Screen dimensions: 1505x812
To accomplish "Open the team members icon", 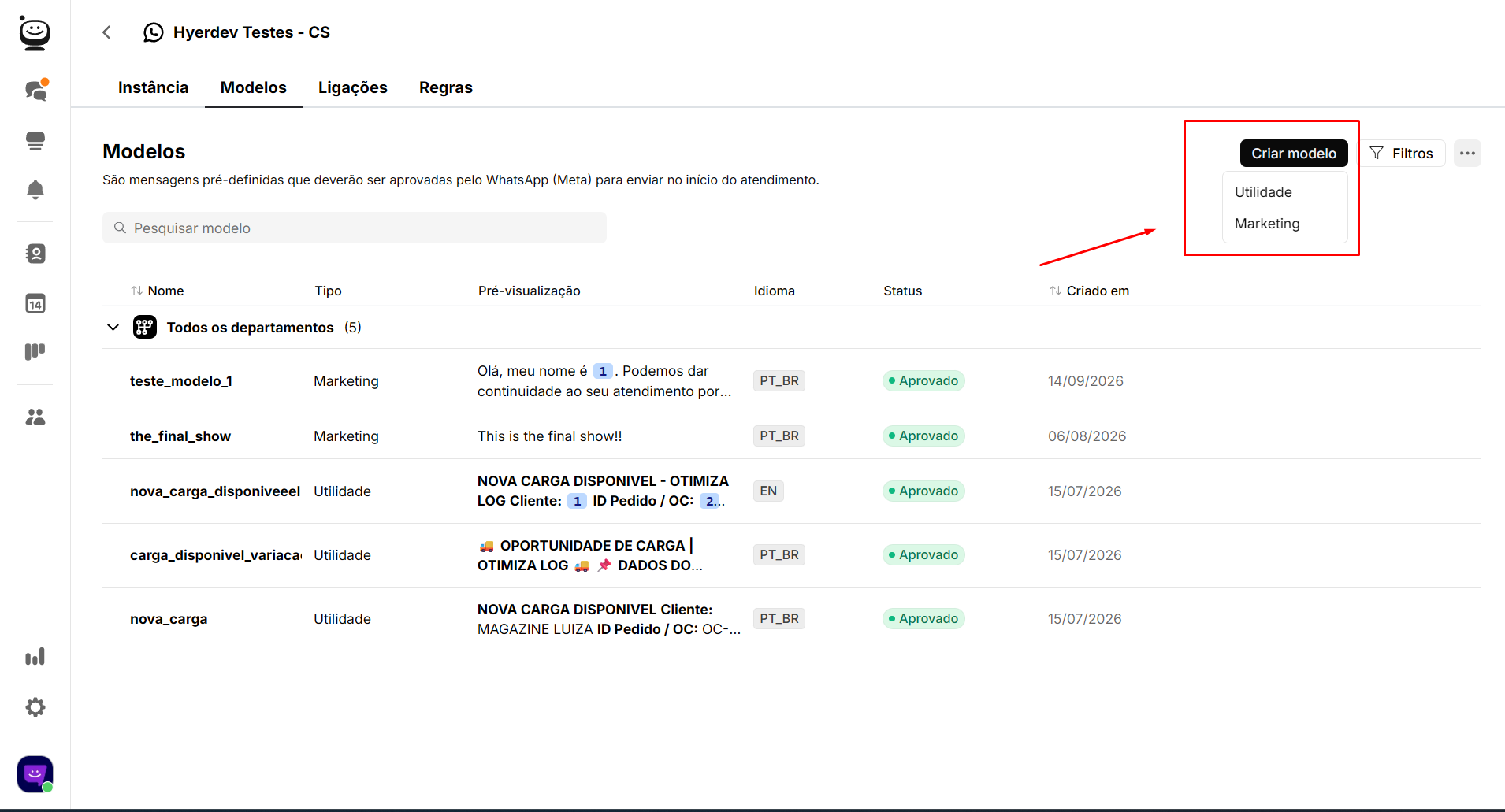I will pyautogui.click(x=35, y=417).
